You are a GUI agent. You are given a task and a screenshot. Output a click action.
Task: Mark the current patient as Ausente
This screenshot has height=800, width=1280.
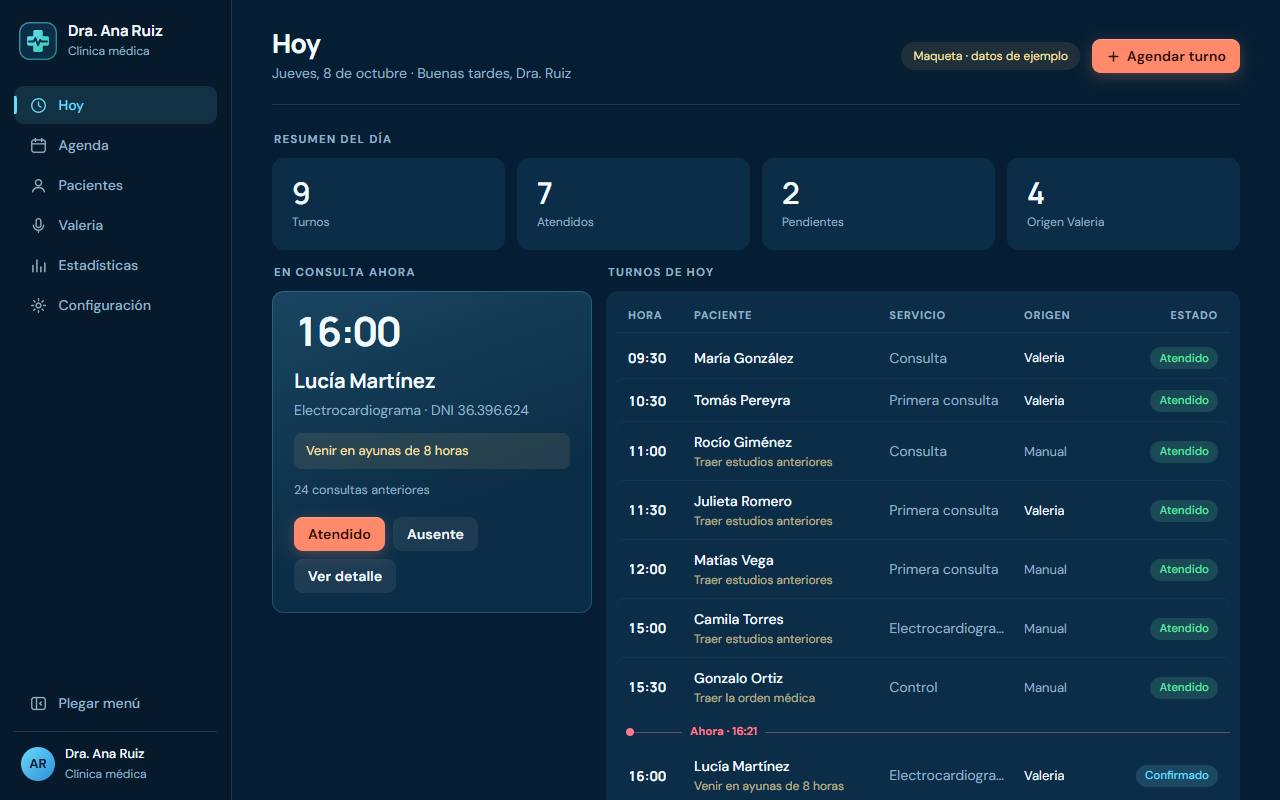click(x=435, y=534)
